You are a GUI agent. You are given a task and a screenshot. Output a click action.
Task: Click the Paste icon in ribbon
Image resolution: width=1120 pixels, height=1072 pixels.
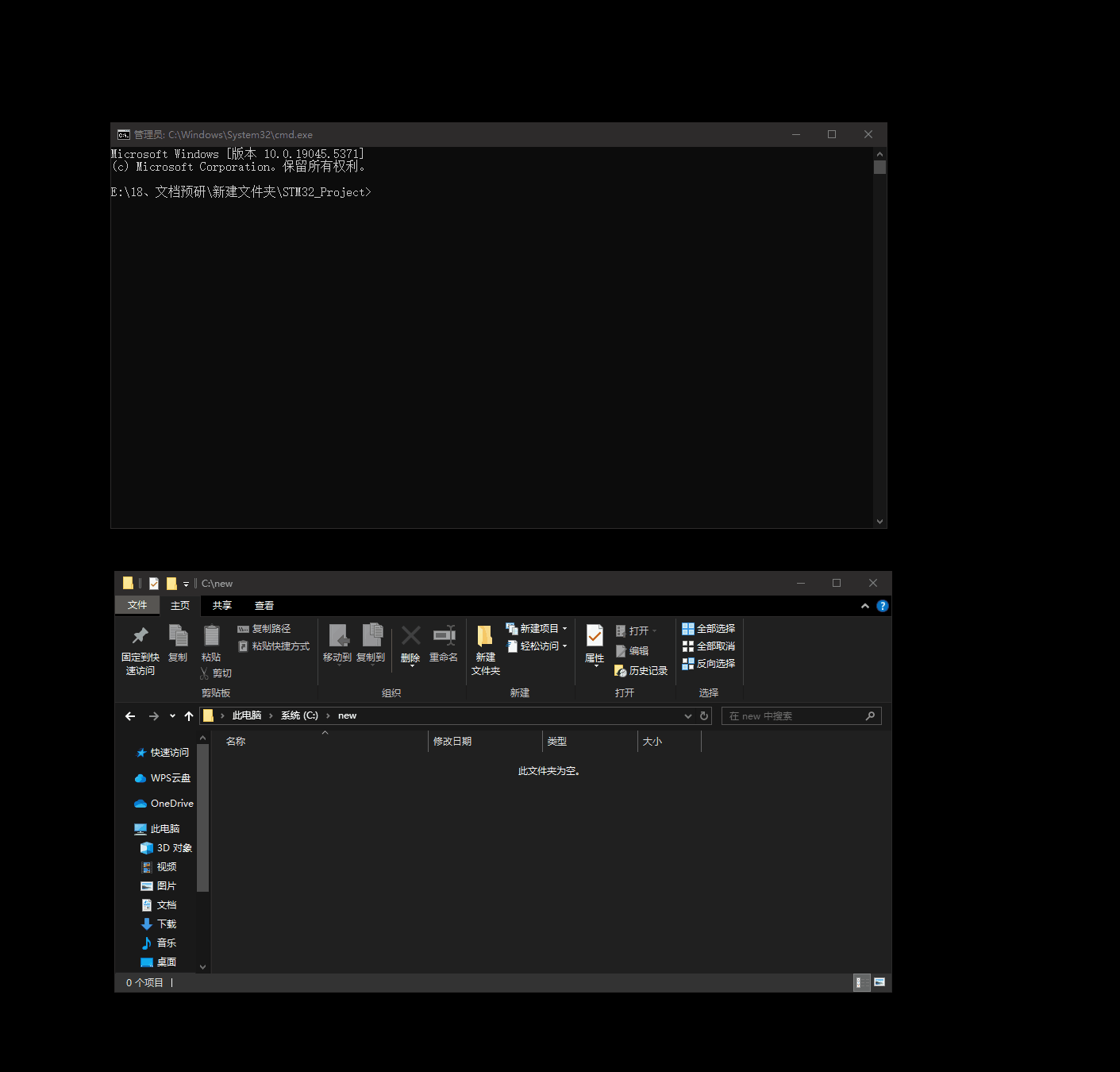point(211,636)
